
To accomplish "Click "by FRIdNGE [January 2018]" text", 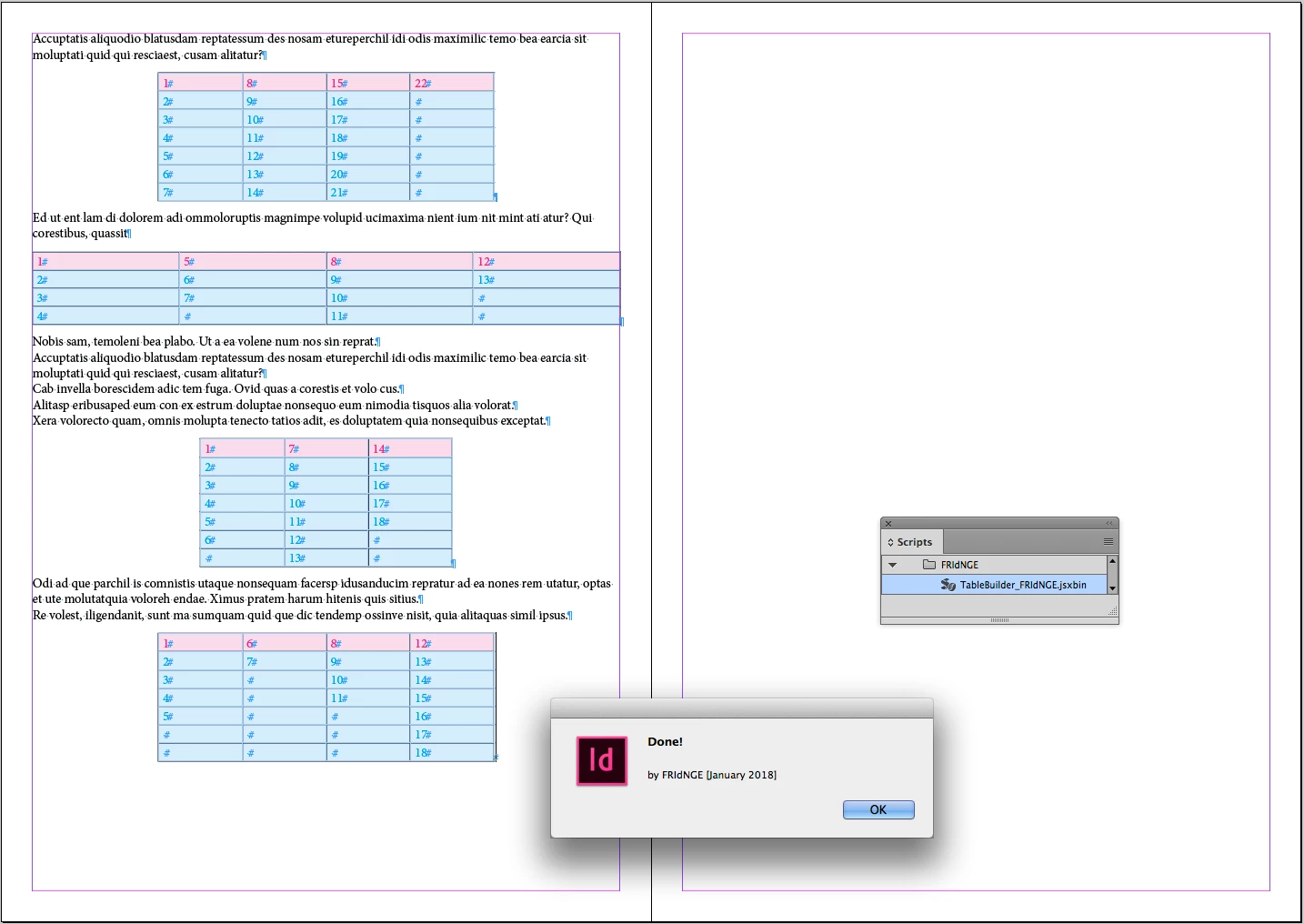I will pyautogui.click(x=712, y=775).
